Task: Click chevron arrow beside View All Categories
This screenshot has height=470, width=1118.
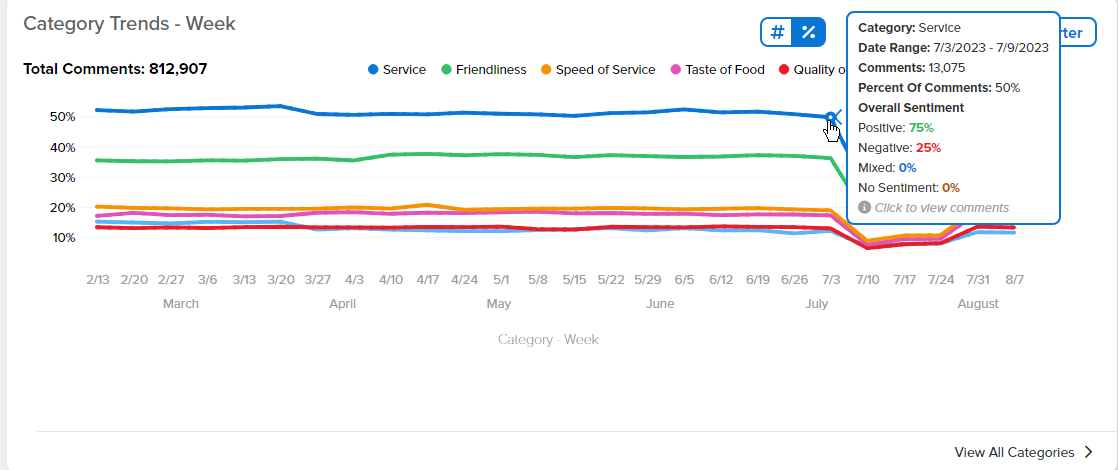Action: pyautogui.click(x=1089, y=452)
